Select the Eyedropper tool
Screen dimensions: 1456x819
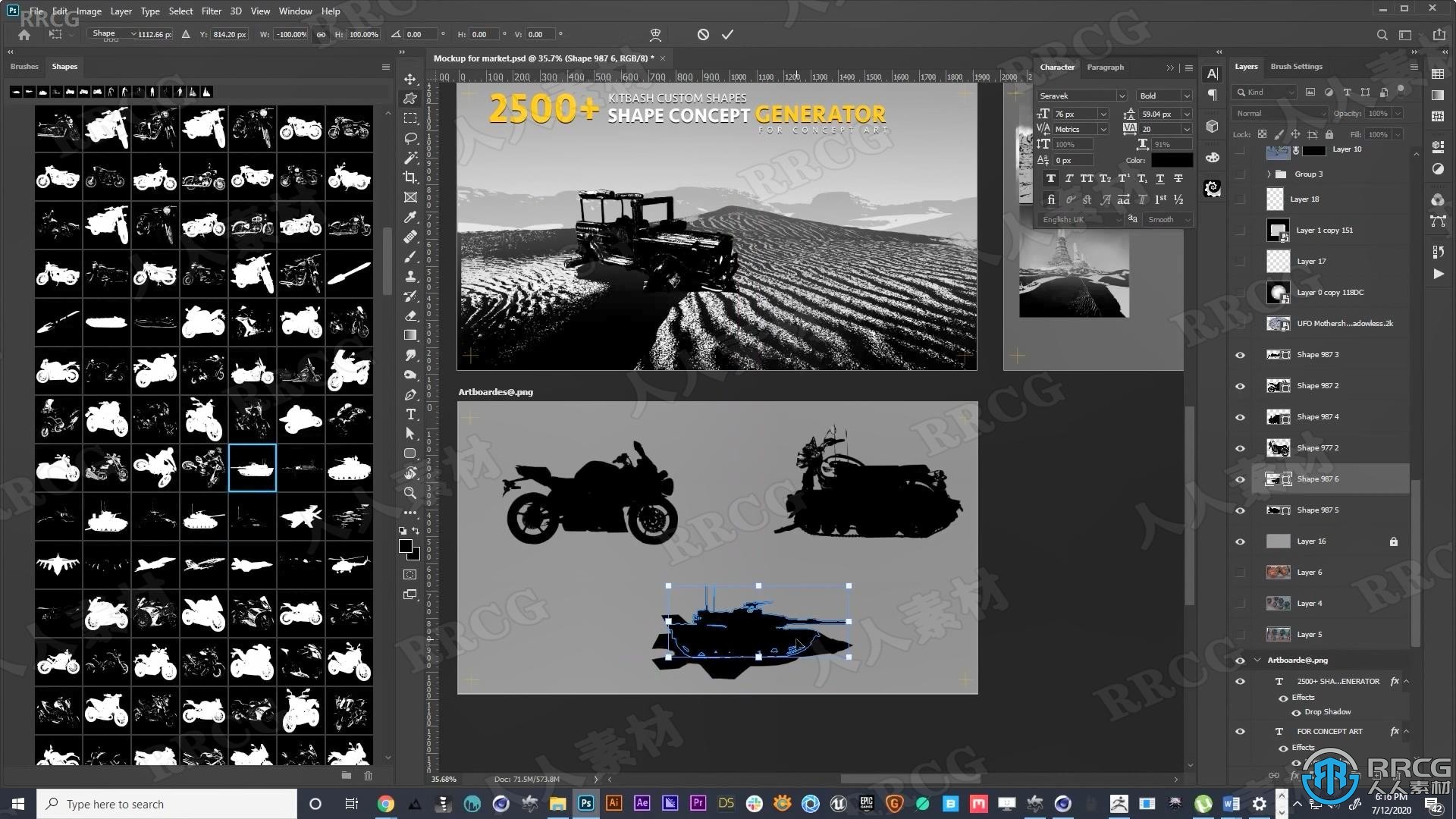(x=410, y=217)
